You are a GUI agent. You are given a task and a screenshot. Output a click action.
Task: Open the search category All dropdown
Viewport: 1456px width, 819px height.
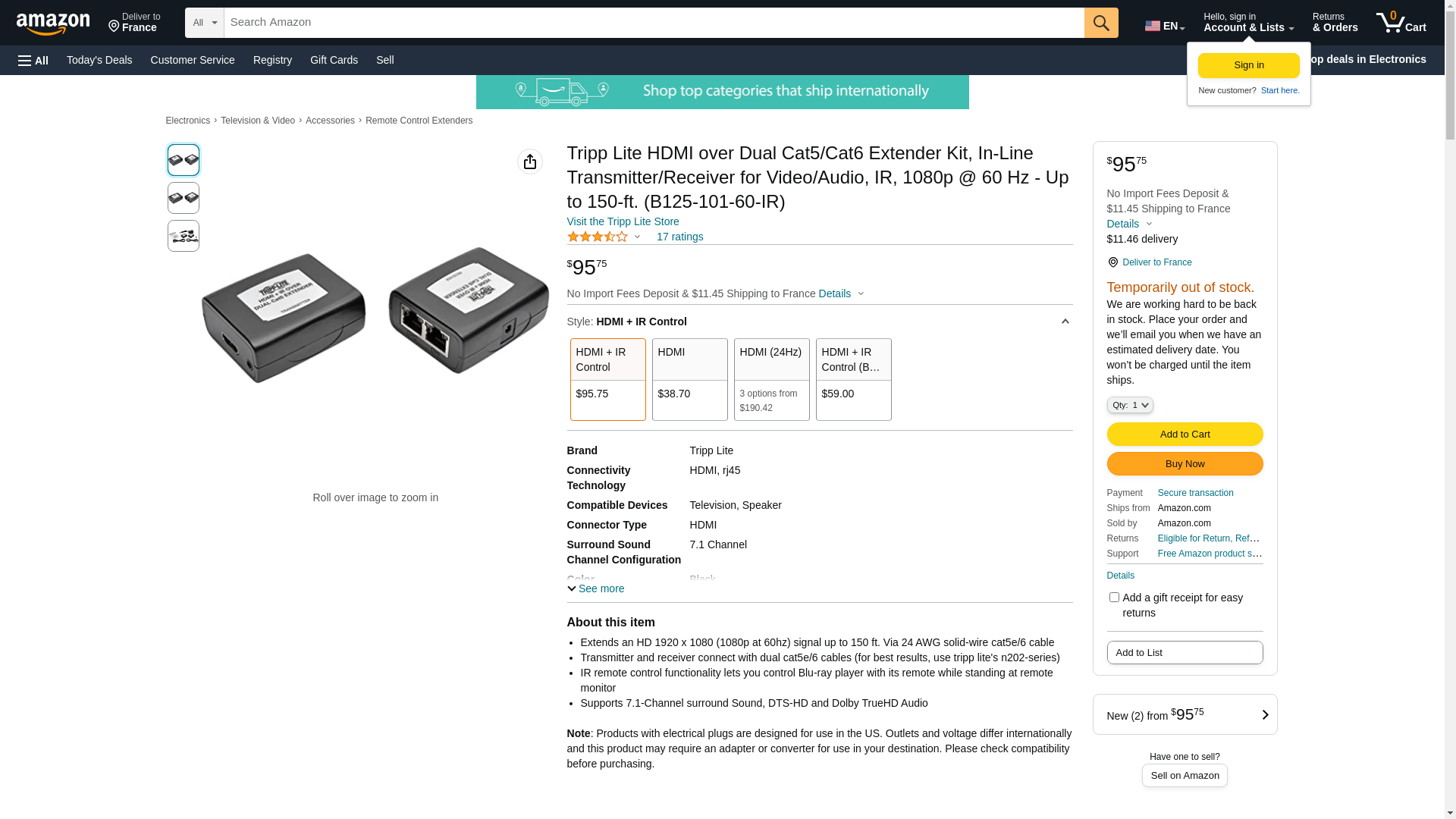click(204, 23)
